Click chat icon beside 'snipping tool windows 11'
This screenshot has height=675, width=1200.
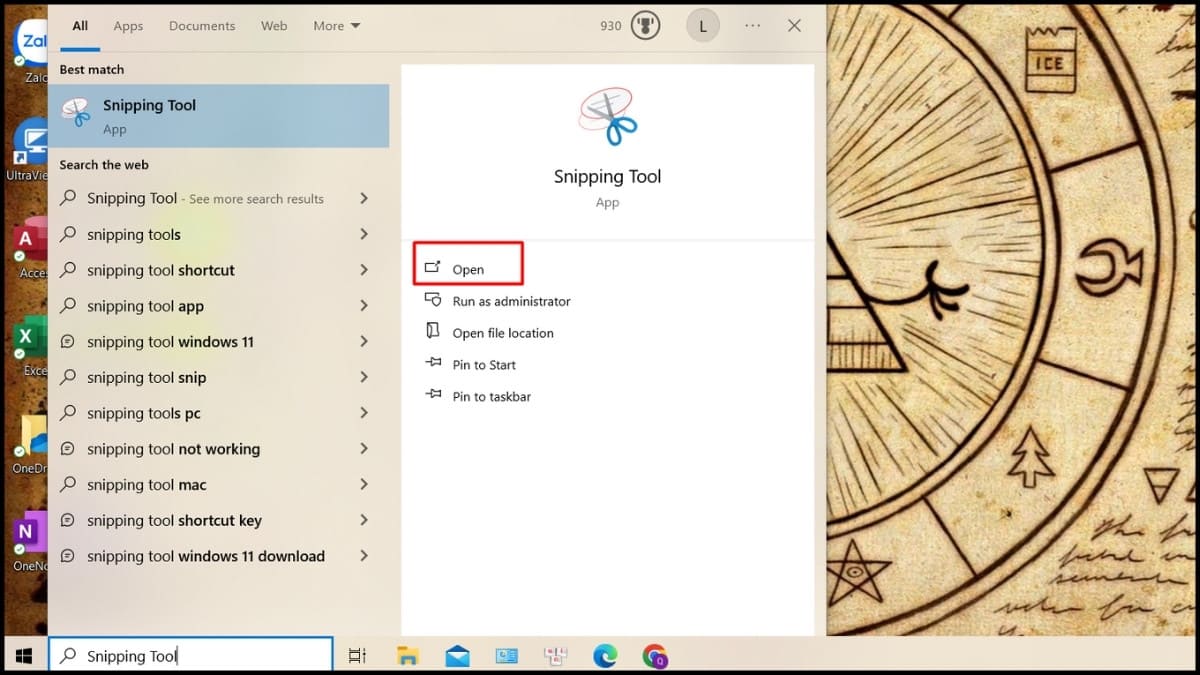(x=68, y=342)
